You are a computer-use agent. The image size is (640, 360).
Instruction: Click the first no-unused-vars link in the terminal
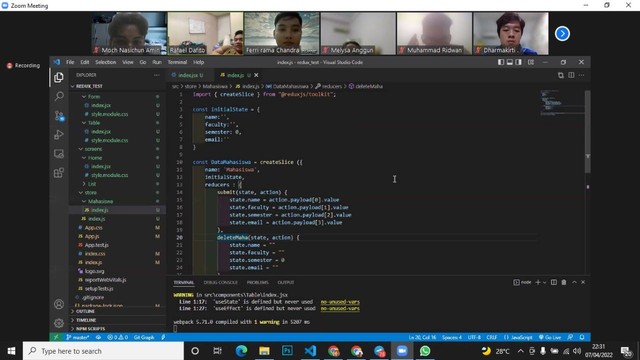(340, 302)
